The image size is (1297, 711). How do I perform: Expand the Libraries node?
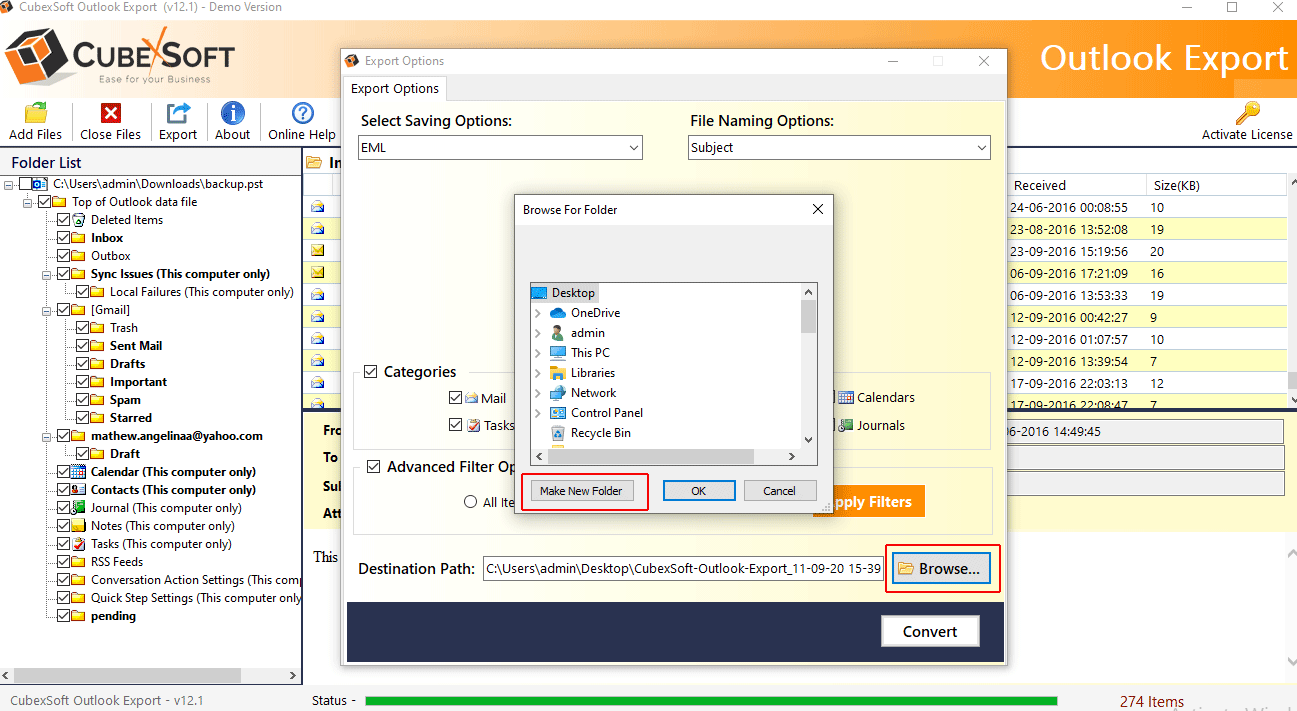pyautogui.click(x=538, y=373)
